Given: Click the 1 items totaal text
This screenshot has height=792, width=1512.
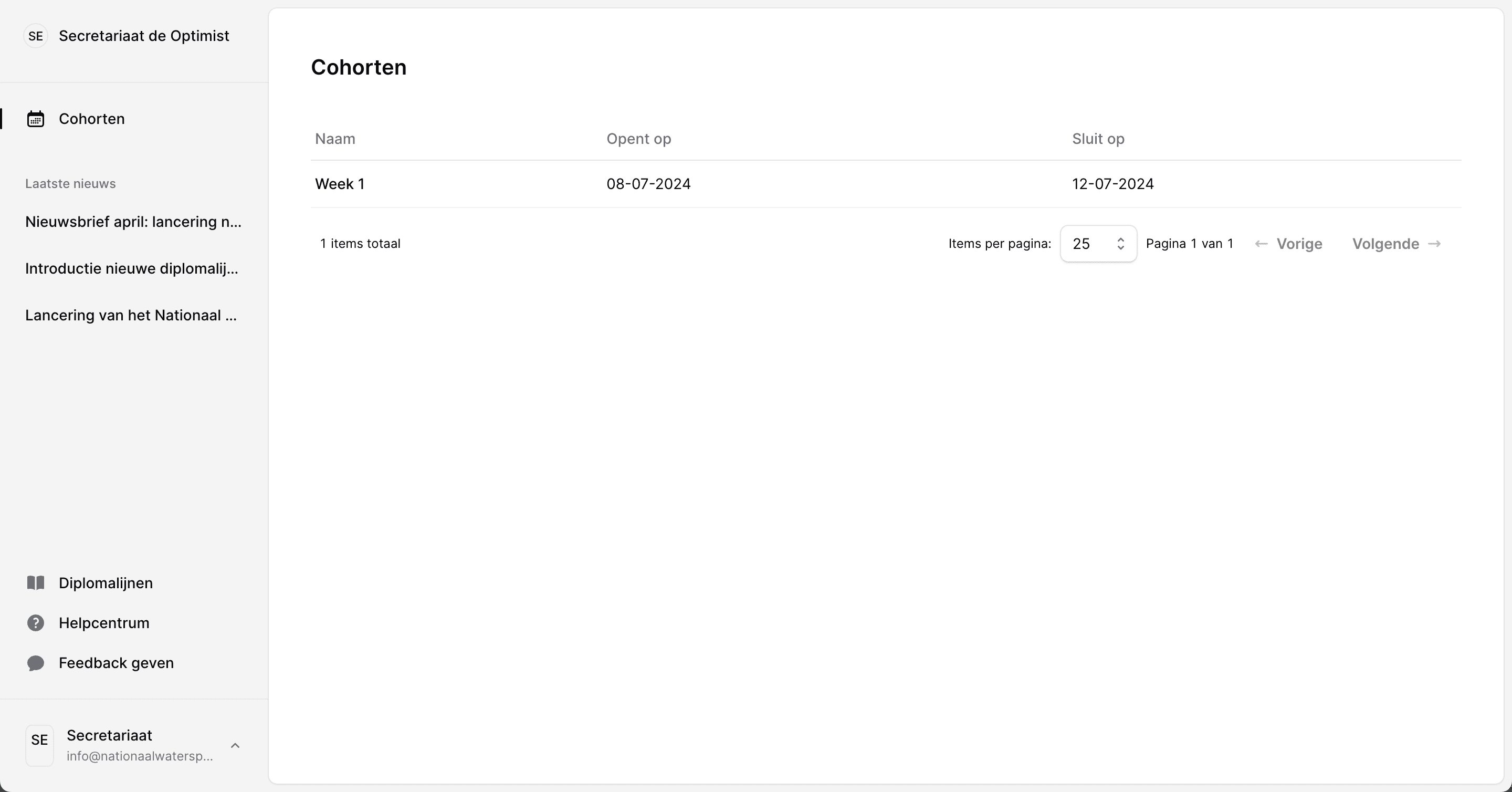Looking at the screenshot, I should coord(360,244).
